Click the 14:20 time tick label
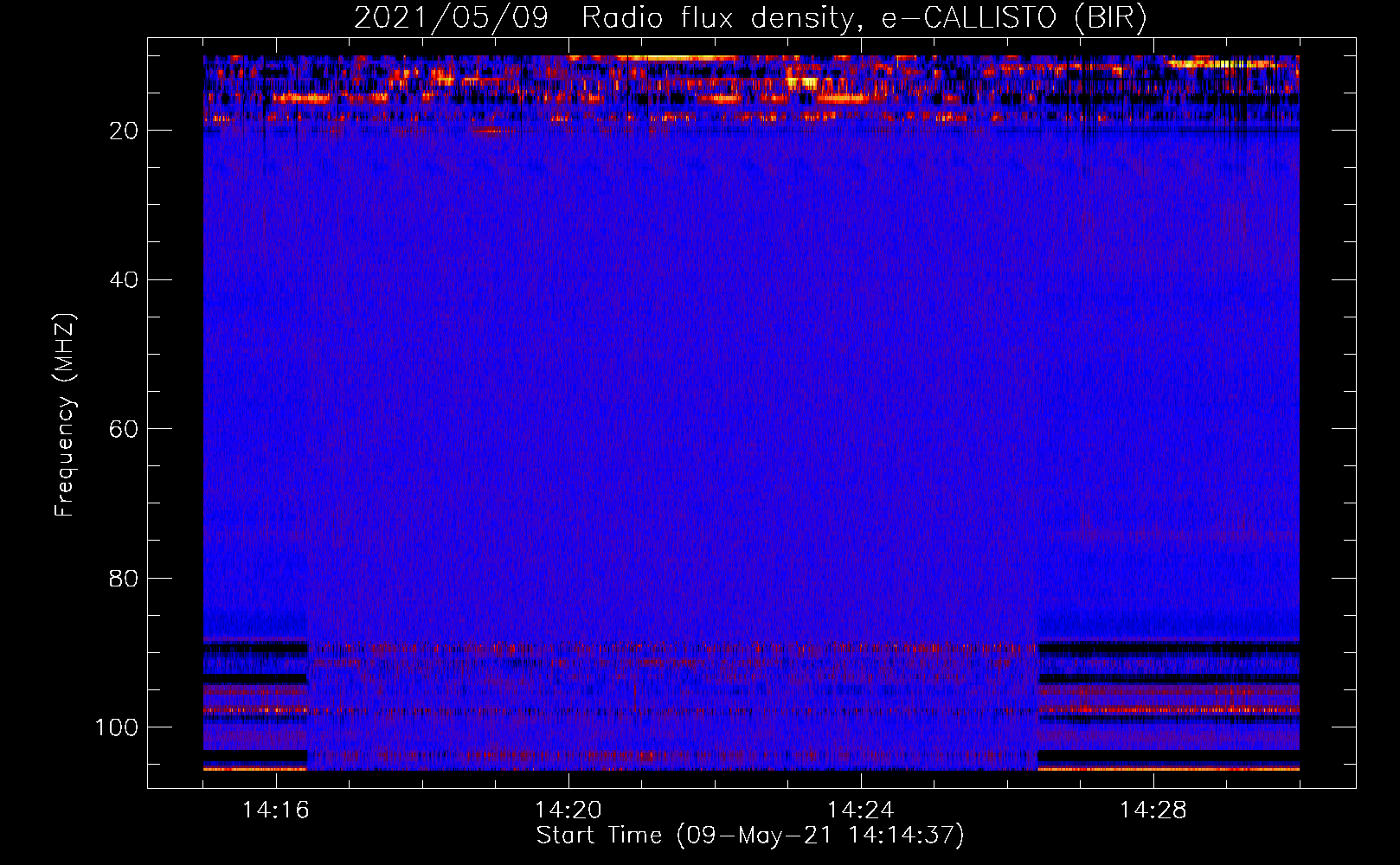 568,811
